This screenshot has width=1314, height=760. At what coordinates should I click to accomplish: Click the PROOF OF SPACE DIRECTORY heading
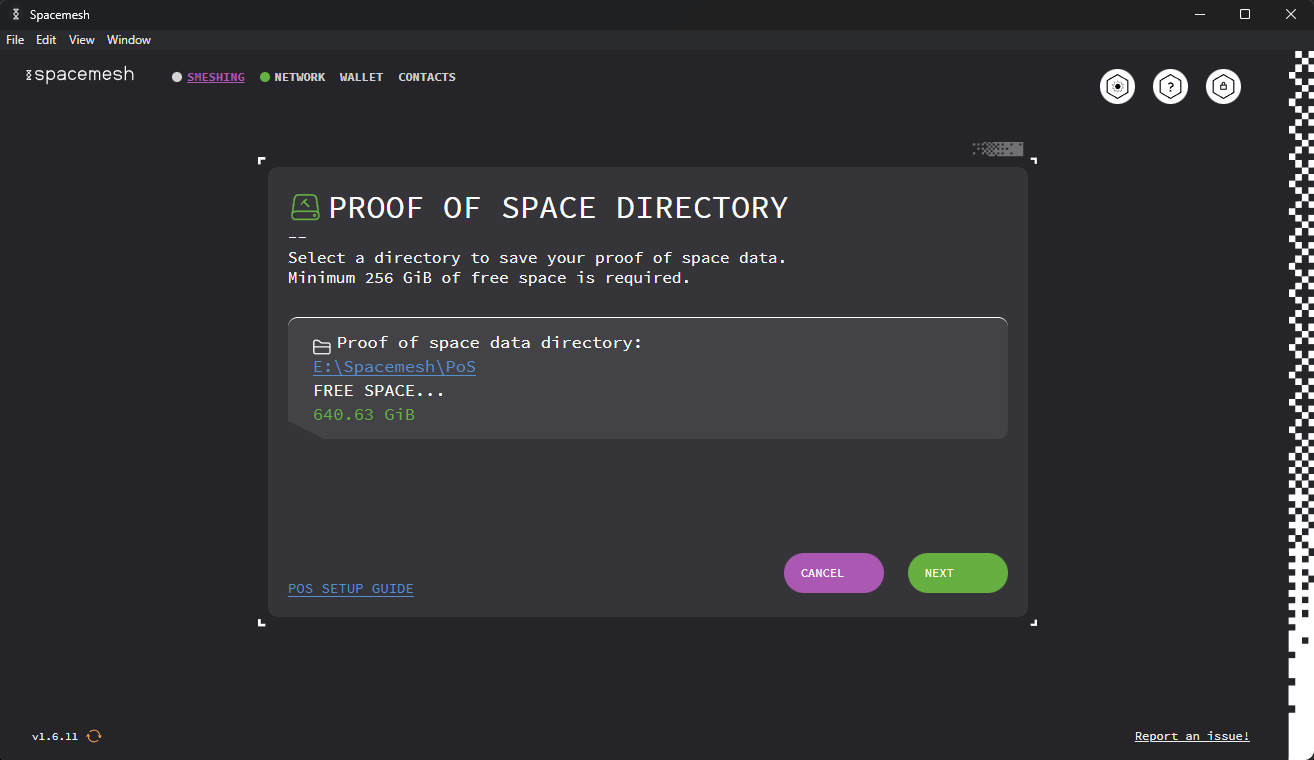[558, 208]
